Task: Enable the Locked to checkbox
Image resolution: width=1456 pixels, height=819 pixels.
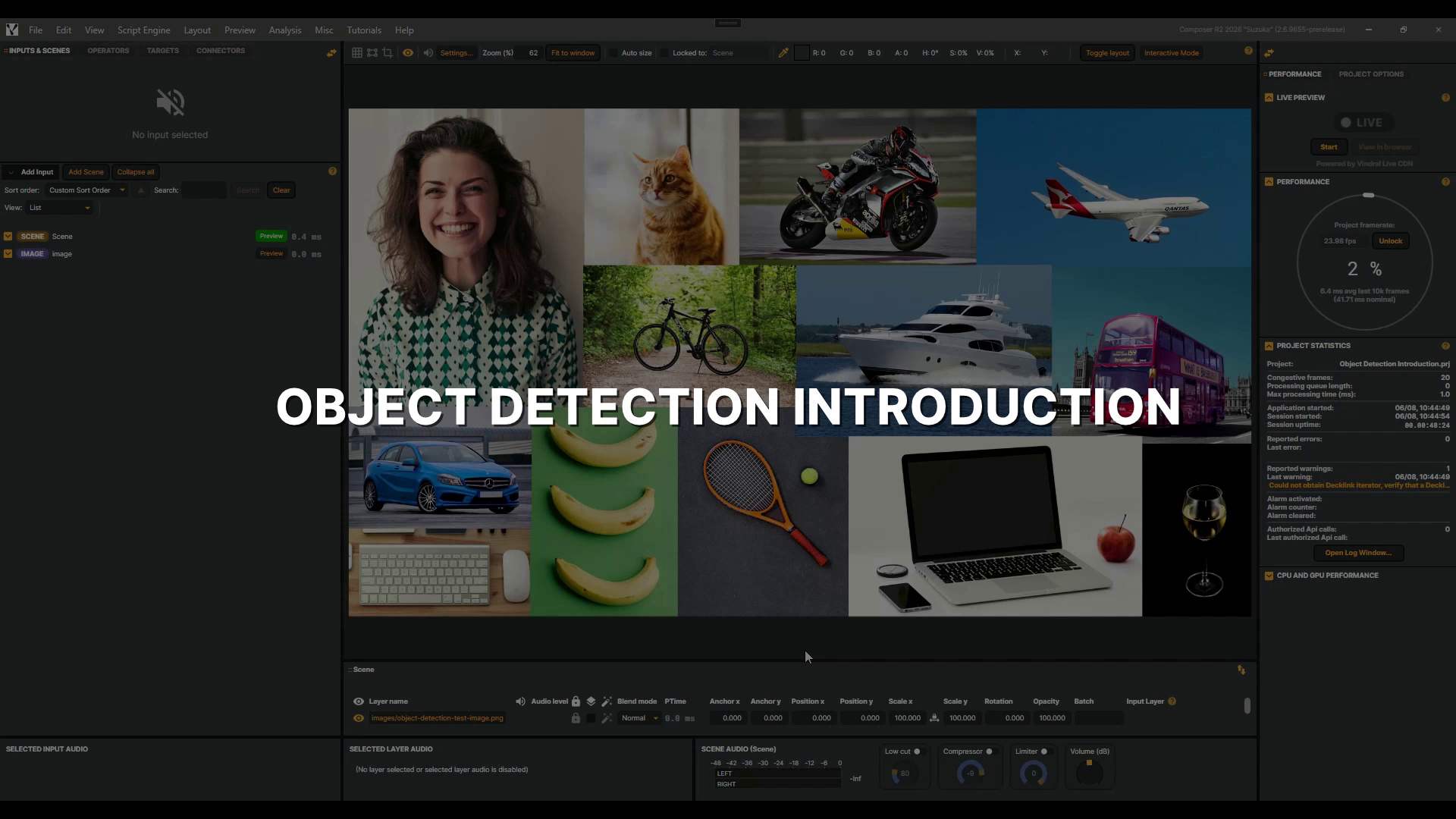Action: 664,53
